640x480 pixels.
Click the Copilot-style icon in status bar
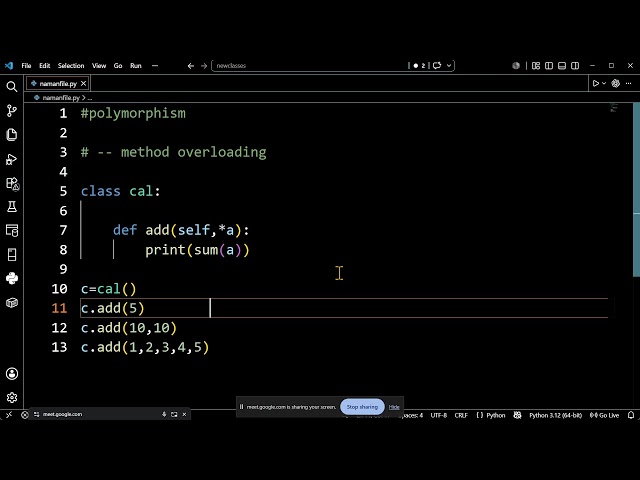pyautogui.click(x=517, y=415)
